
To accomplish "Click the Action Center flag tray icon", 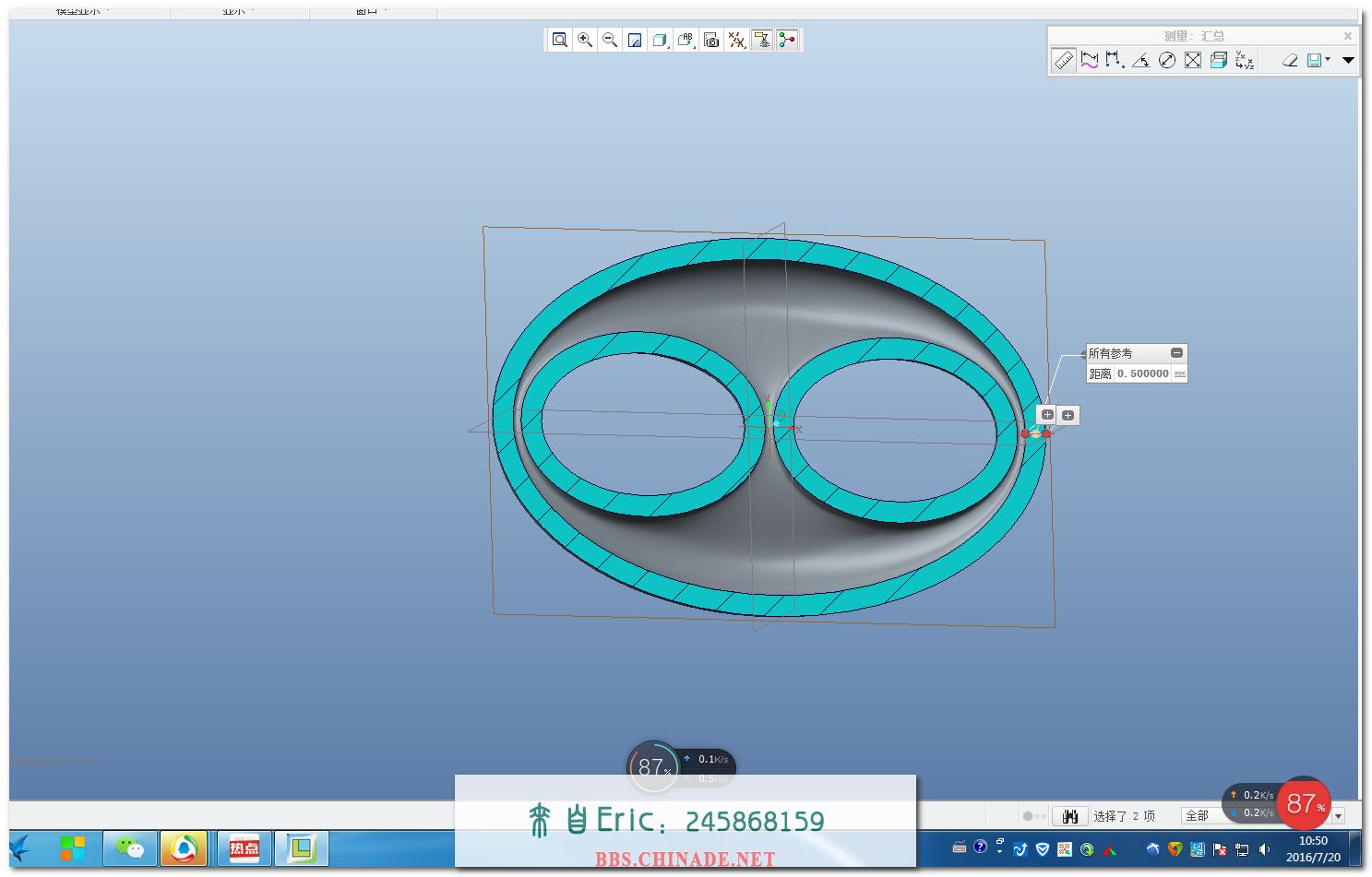I will coord(1220,849).
